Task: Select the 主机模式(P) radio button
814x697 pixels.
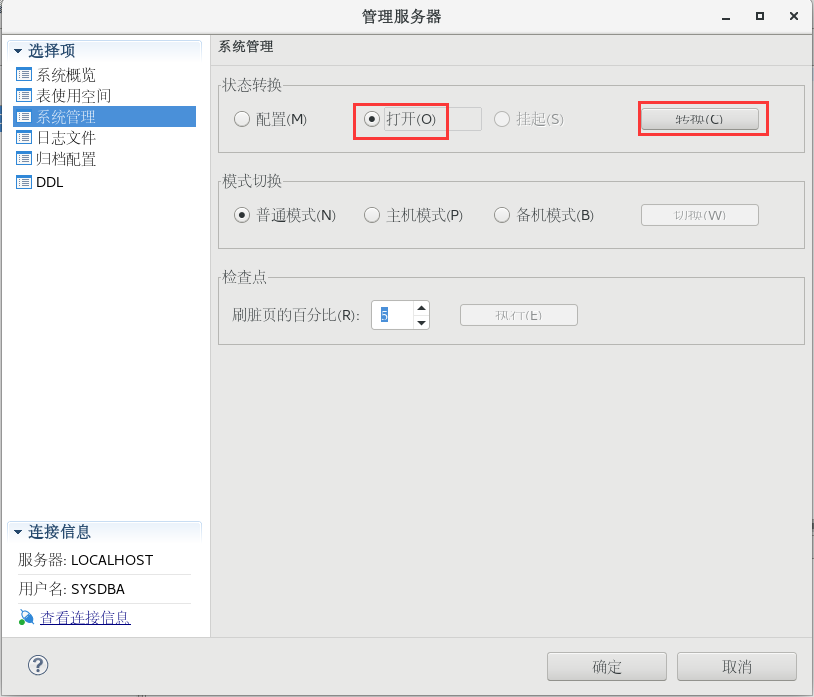Action: (372, 215)
